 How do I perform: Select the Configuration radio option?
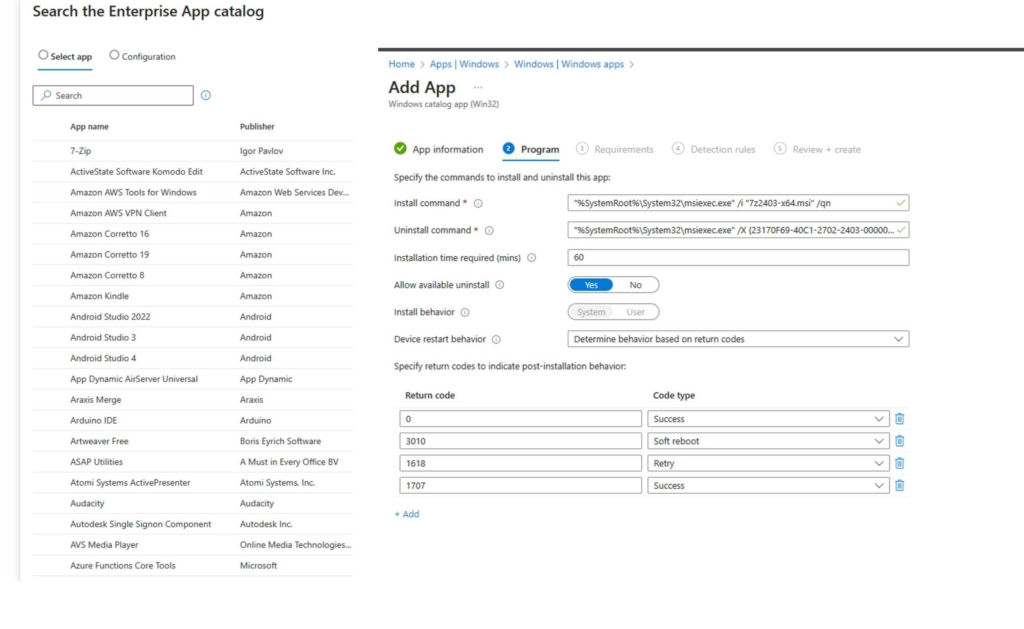pos(114,56)
